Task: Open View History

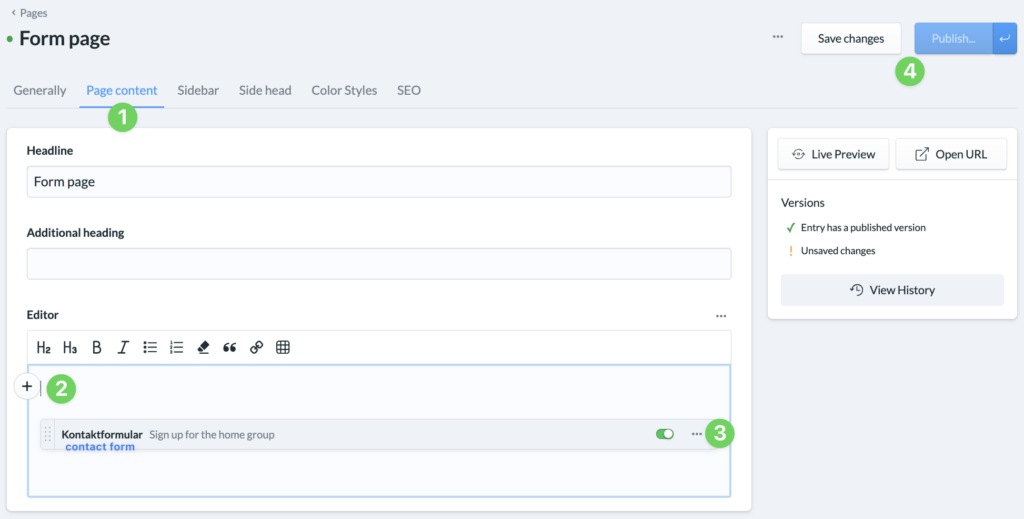Action: [x=892, y=290]
